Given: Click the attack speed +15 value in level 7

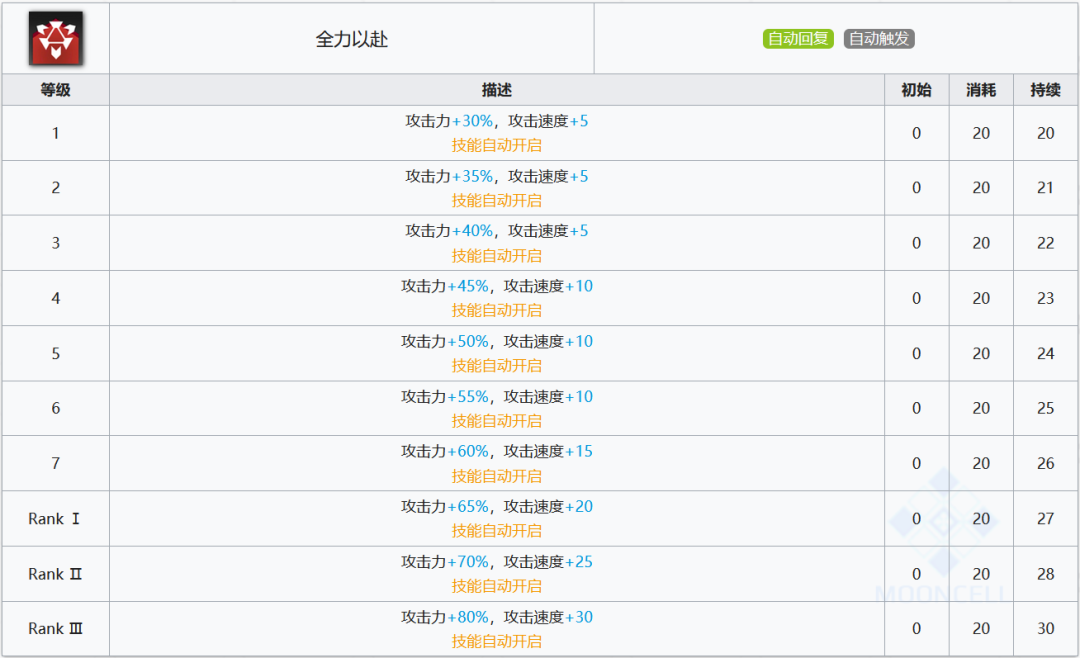Looking at the screenshot, I should 579,451.
